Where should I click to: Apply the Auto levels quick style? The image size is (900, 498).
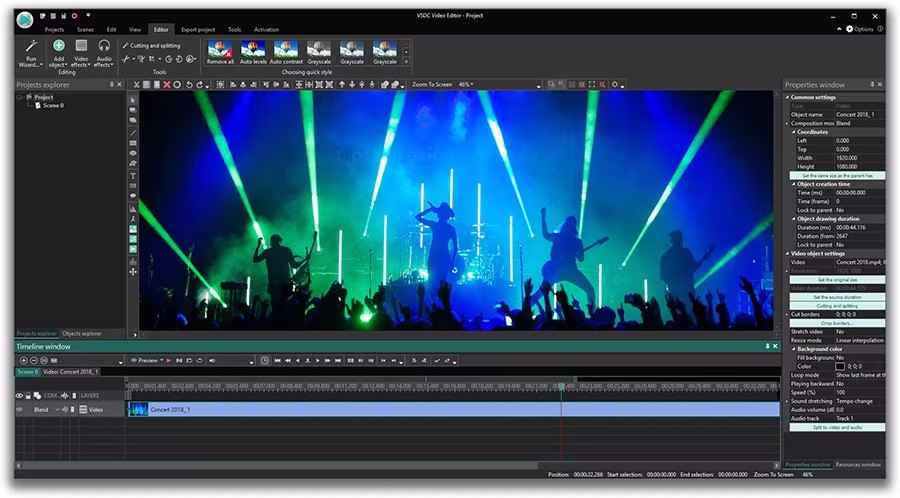[x=253, y=52]
